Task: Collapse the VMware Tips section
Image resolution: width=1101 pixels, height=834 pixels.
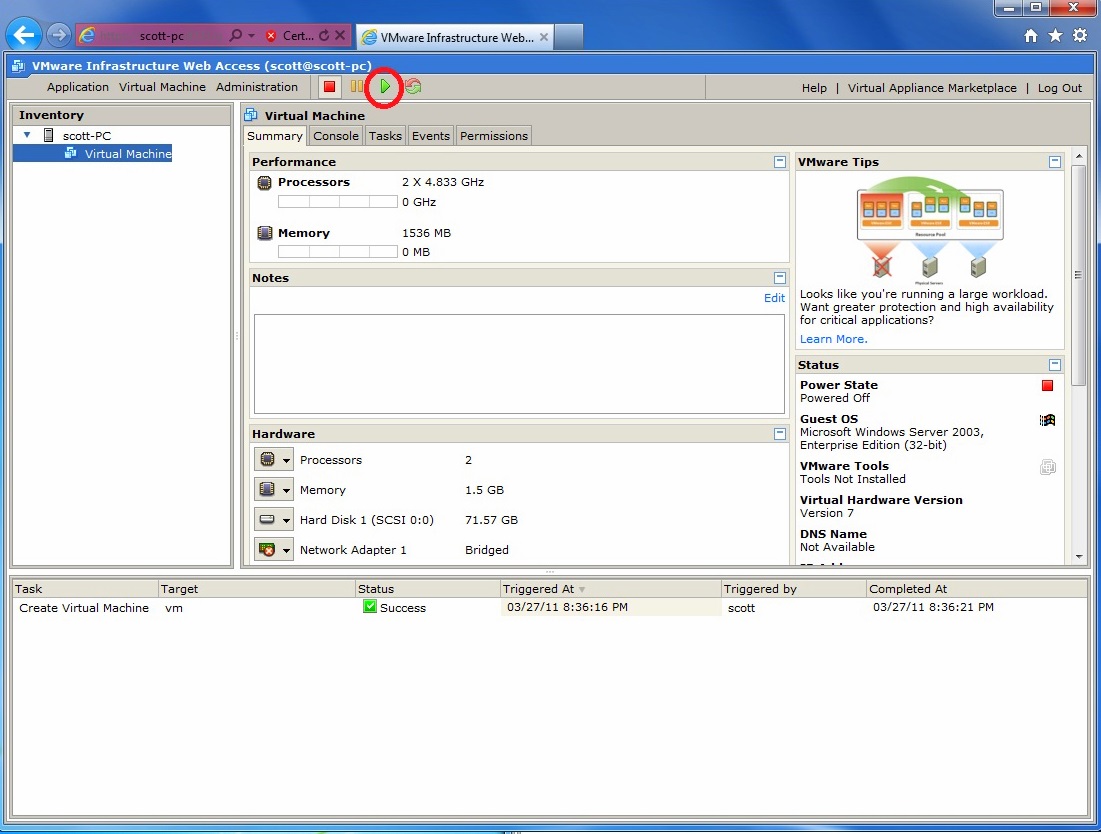Action: click(x=1055, y=162)
